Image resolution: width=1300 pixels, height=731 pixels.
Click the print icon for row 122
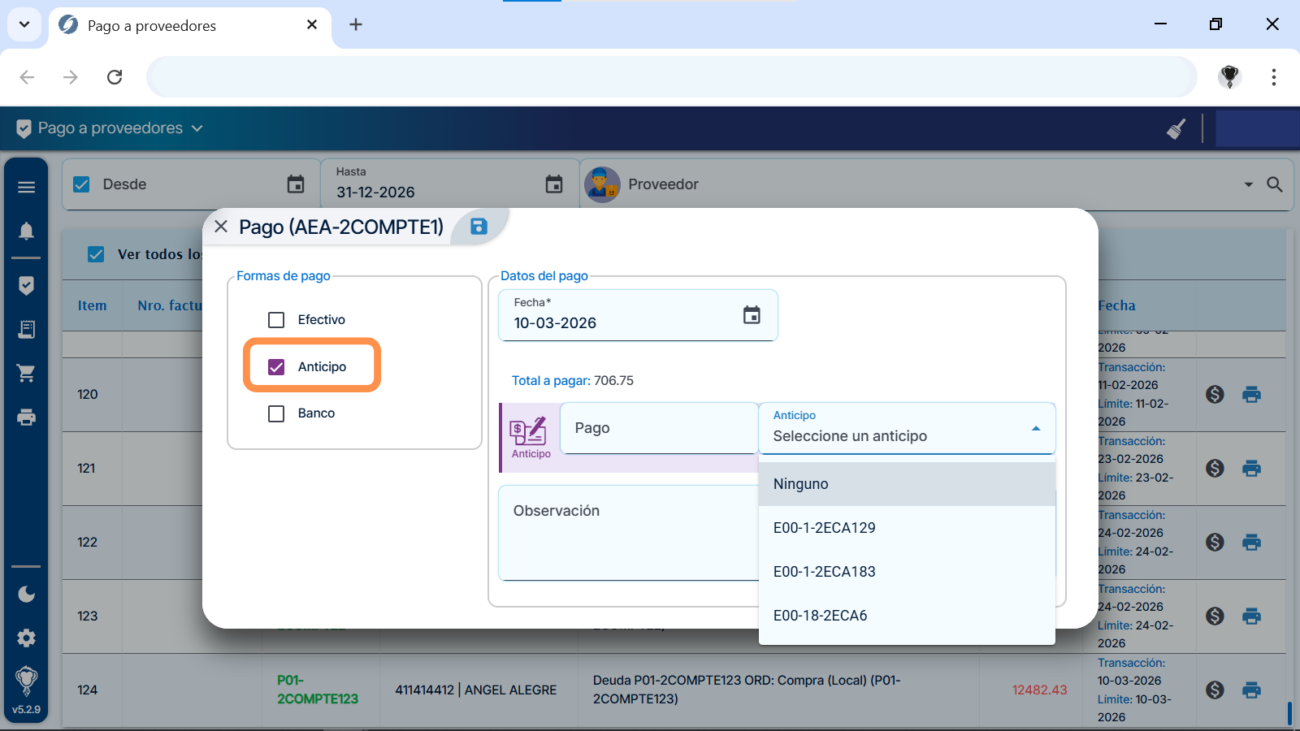pos(1251,542)
